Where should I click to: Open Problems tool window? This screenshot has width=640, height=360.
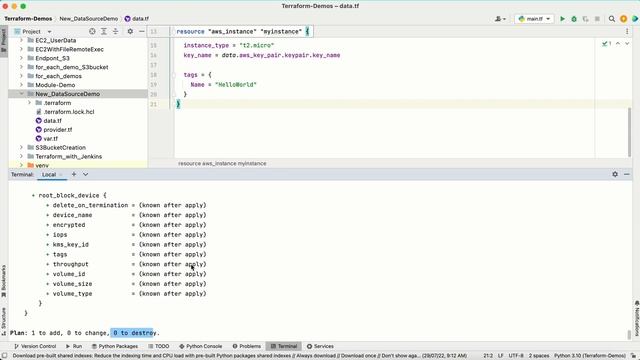(247, 346)
